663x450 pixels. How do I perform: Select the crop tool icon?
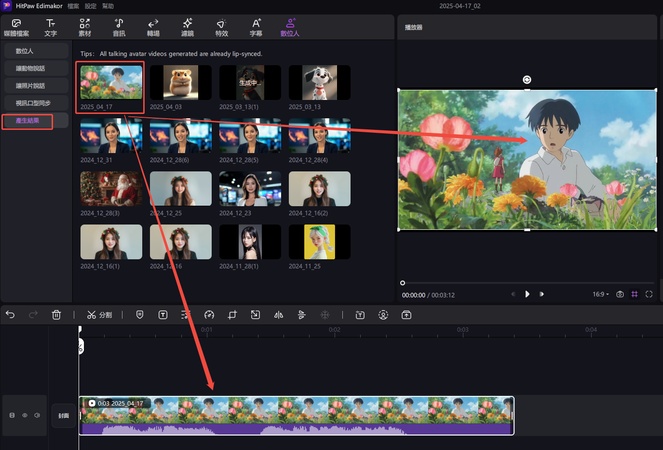coord(232,315)
